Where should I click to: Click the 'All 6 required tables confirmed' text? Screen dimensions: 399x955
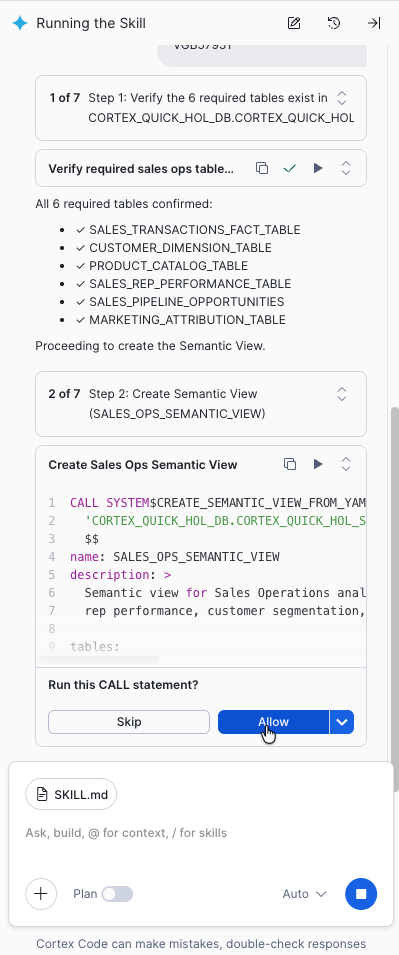pos(124,203)
